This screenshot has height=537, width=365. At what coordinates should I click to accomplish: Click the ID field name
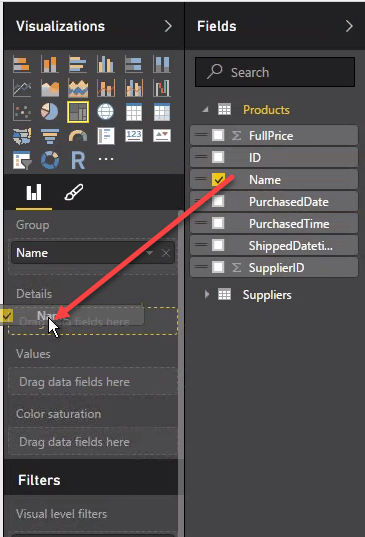point(255,158)
